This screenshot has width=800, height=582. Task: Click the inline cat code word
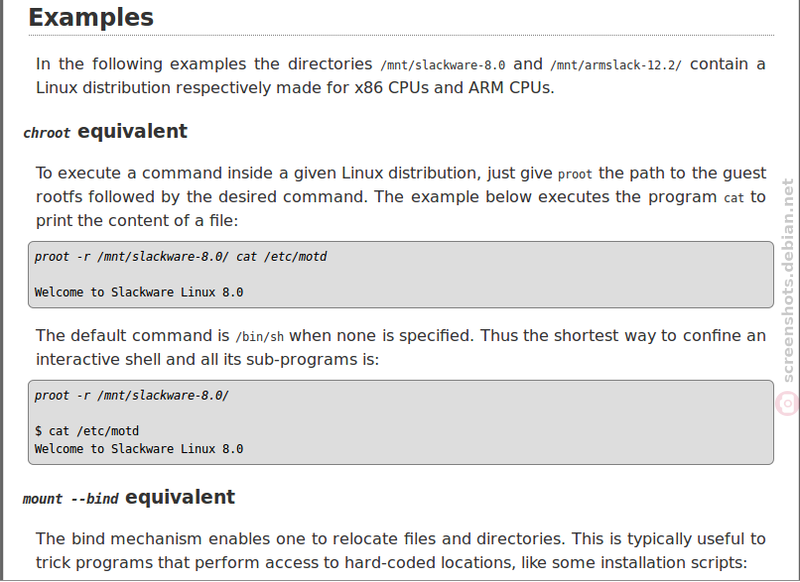734,198
